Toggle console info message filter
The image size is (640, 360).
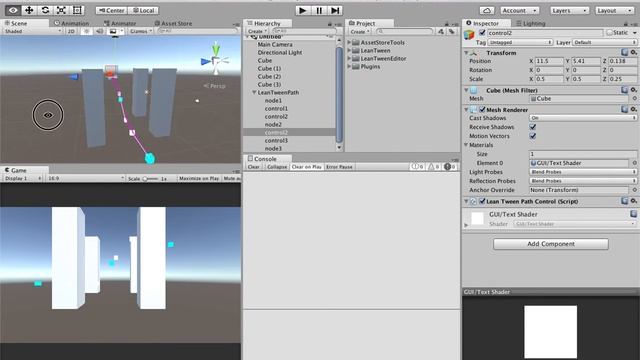(417, 167)
